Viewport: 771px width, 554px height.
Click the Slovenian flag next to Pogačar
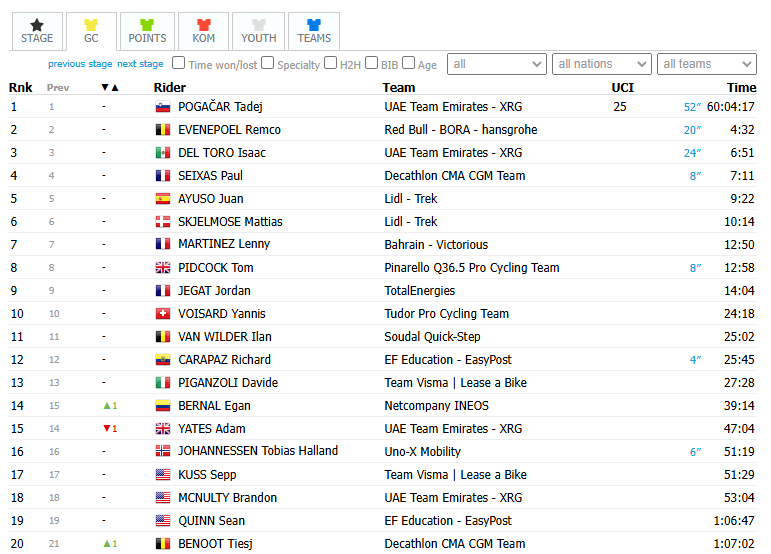163,107
